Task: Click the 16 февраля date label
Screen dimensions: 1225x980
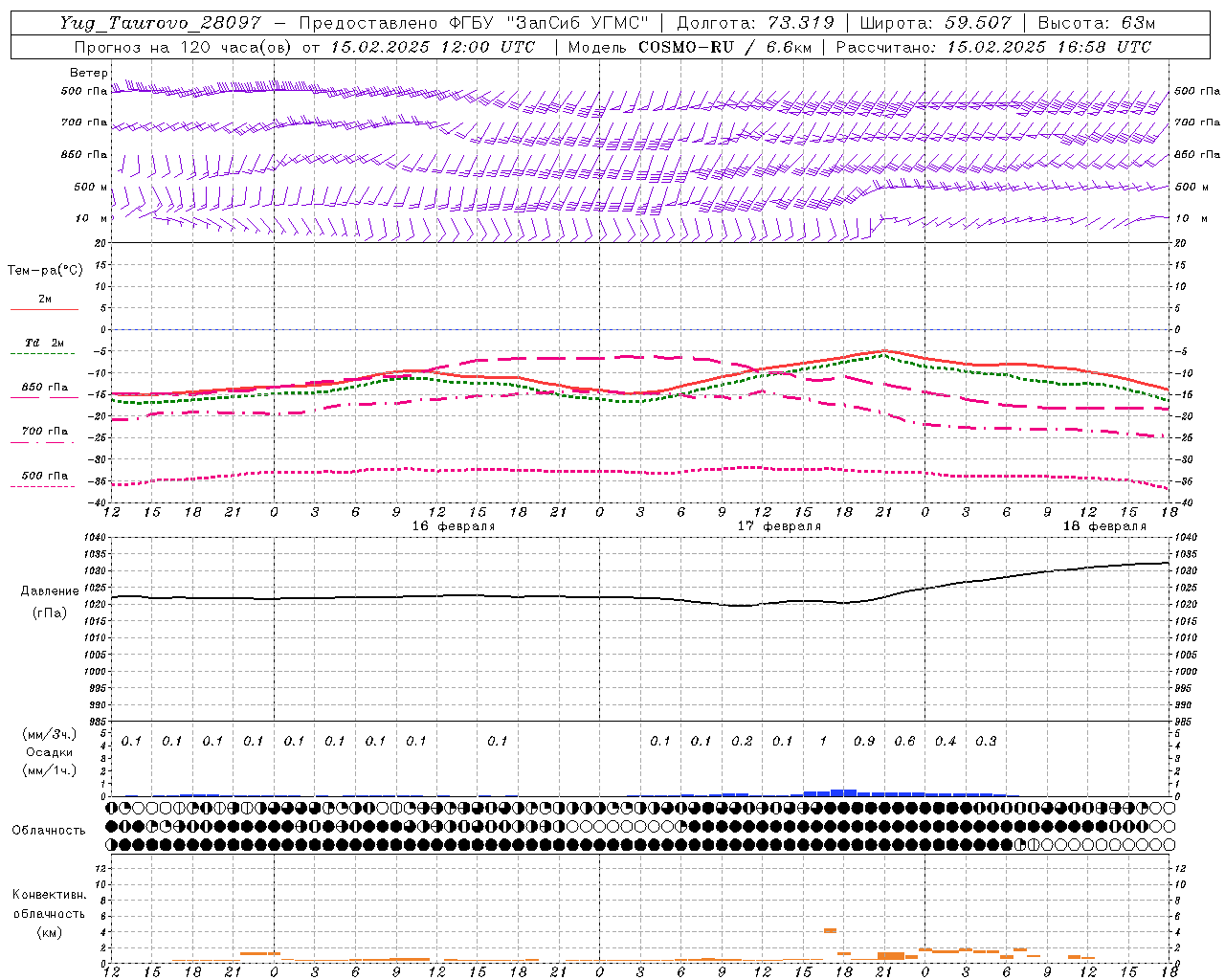Action: pyautogui.click(x=453, y=526)
